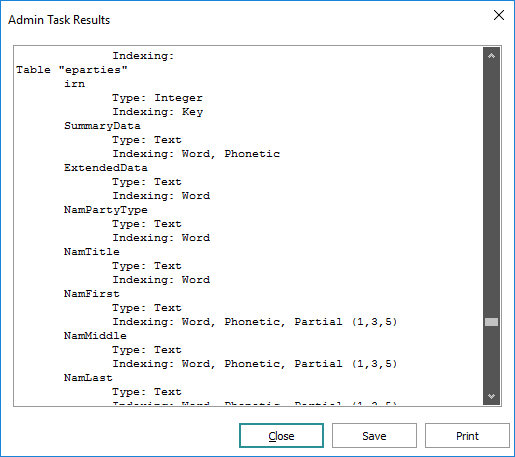The width and height of the screenshot is (515, 457).
Task: Select the NamTitle field name
Action: [x=92, y=252]
